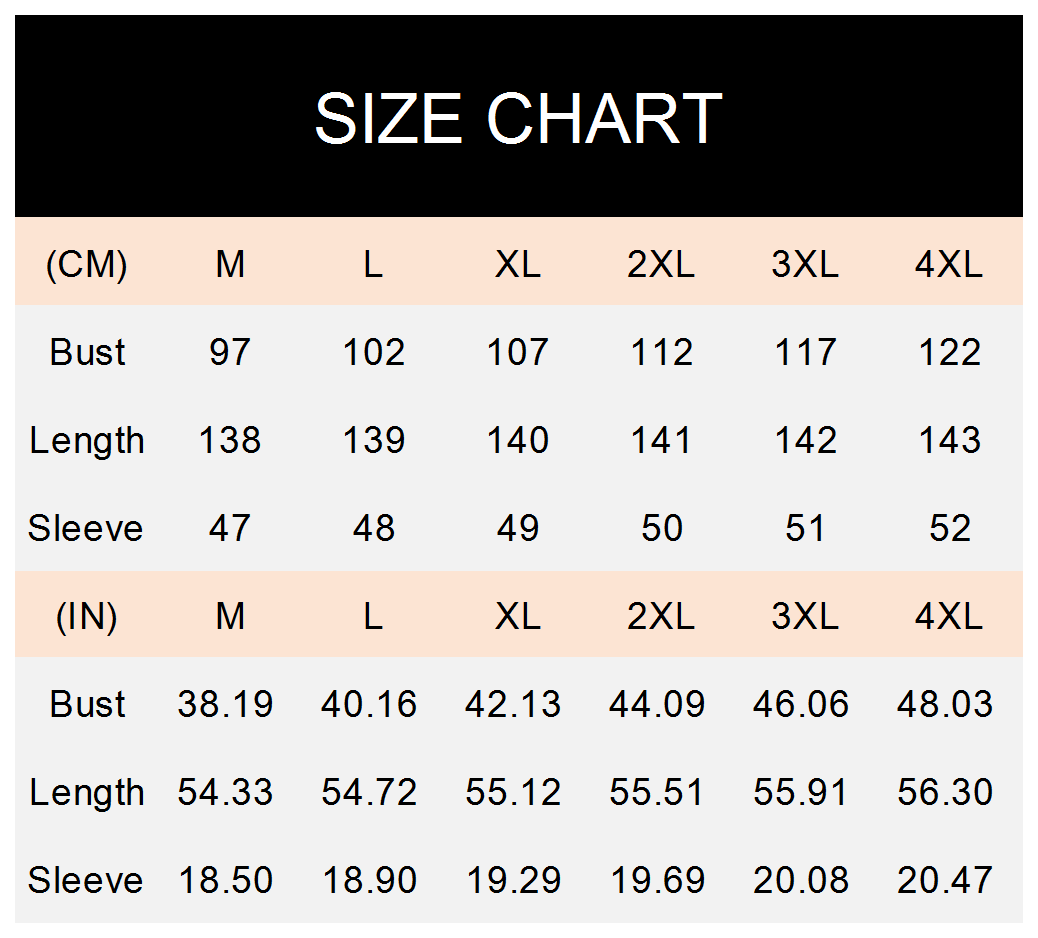Click the Bust value 97

pos(230,352)
